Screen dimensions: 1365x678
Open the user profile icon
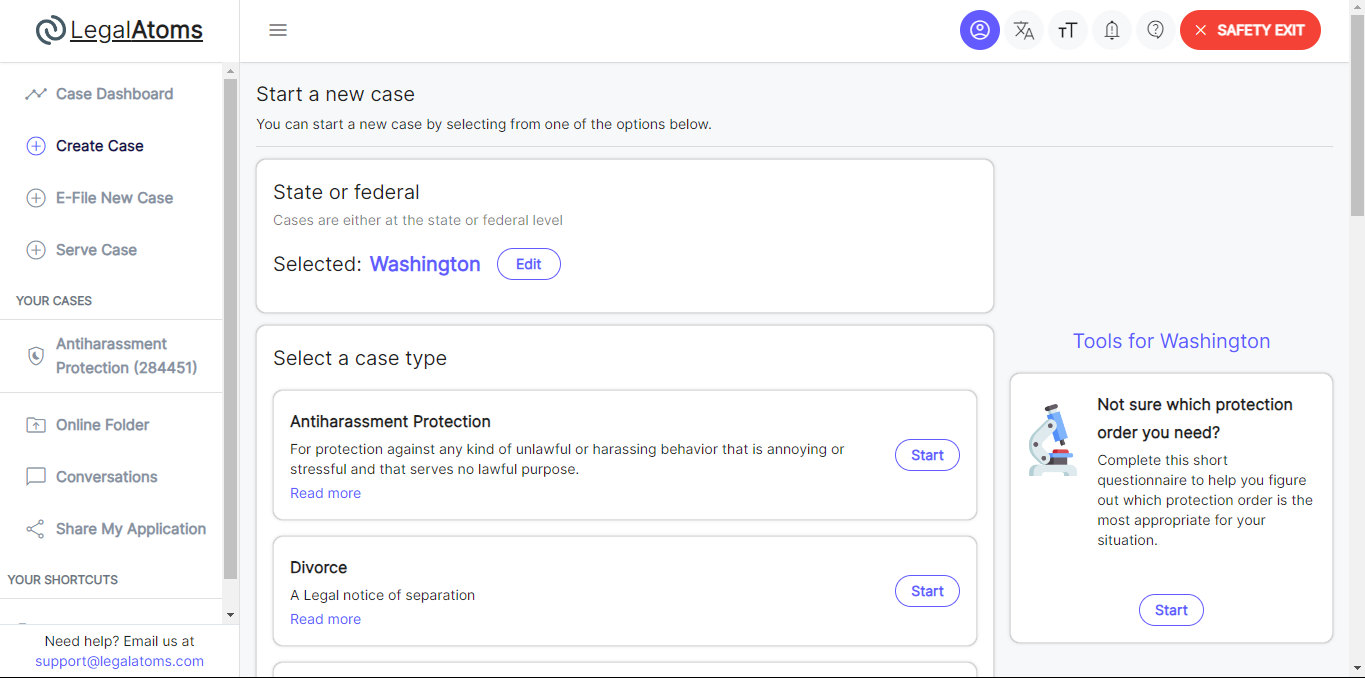pos(980,30)
